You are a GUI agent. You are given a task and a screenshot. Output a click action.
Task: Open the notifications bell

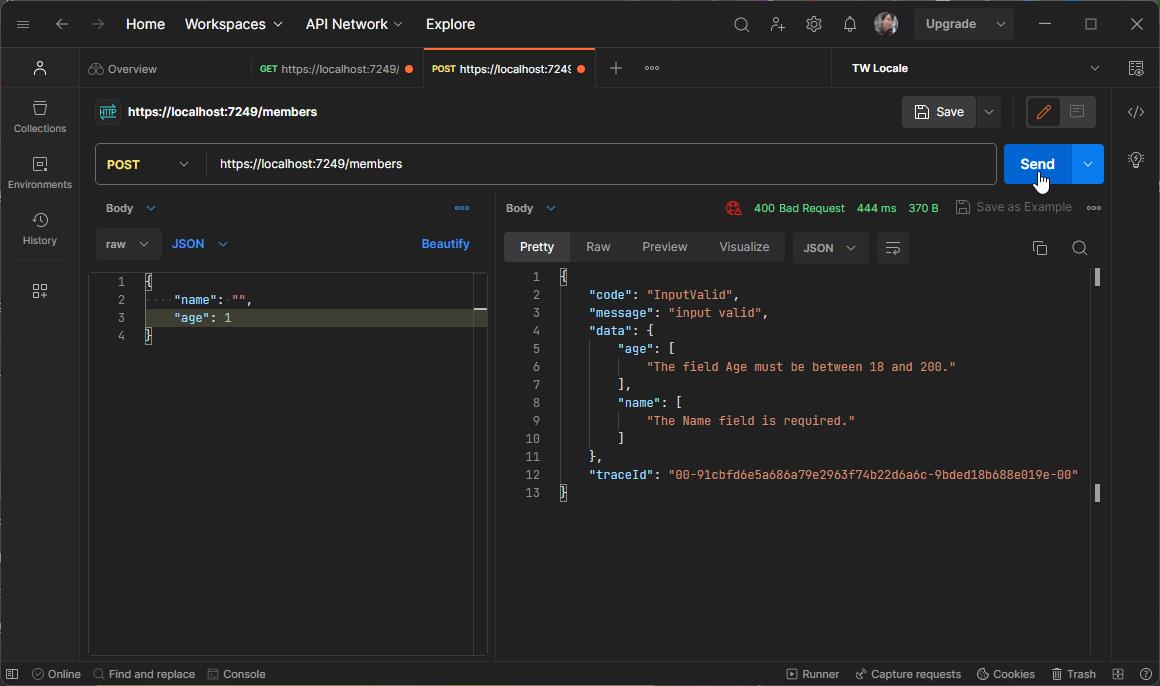[850, 24]
